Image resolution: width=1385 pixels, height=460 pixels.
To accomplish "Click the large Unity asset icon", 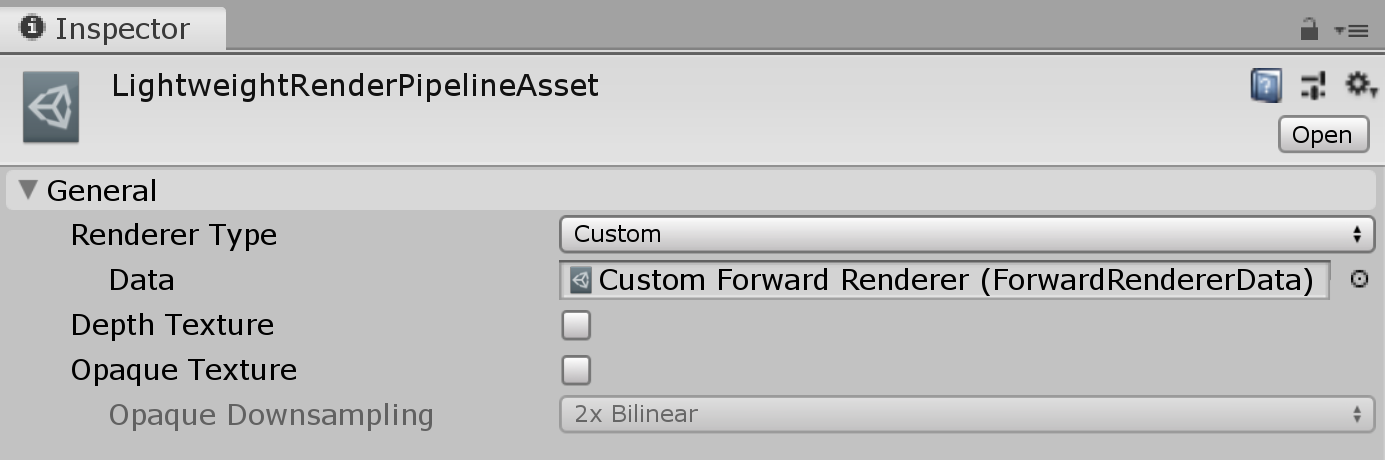I will pyautogui.click(x=51, y=107).
